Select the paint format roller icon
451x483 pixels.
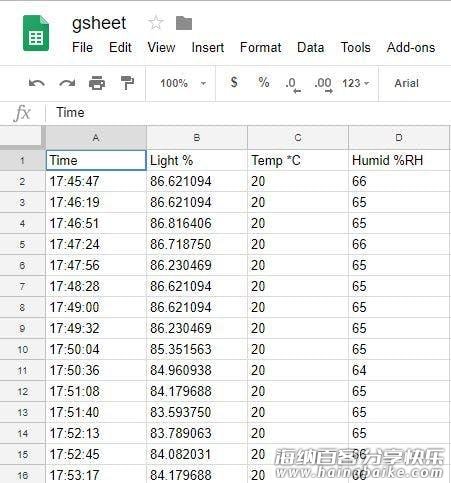pos(127,83)
